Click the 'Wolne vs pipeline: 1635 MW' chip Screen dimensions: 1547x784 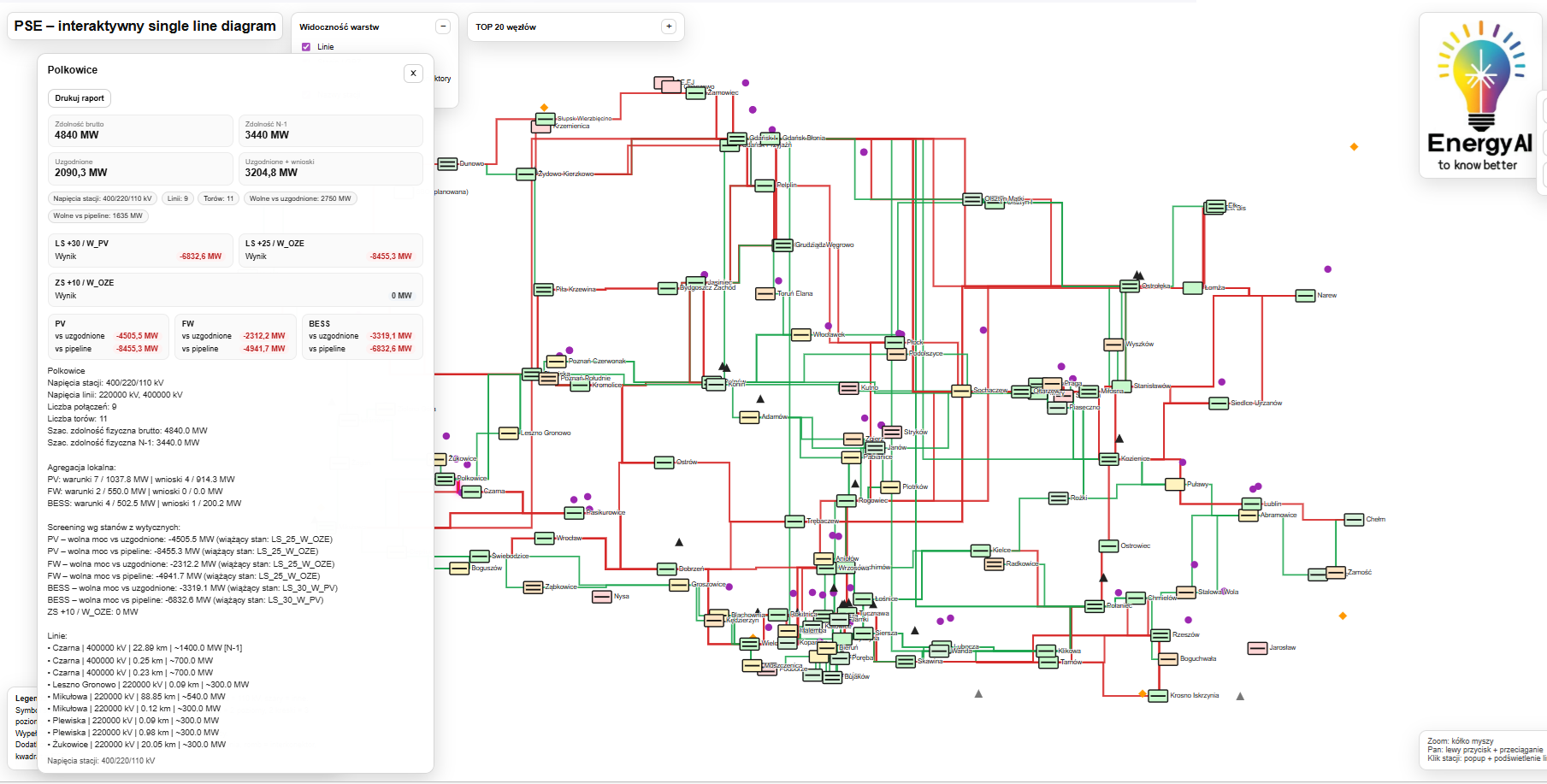coord(97,215)
